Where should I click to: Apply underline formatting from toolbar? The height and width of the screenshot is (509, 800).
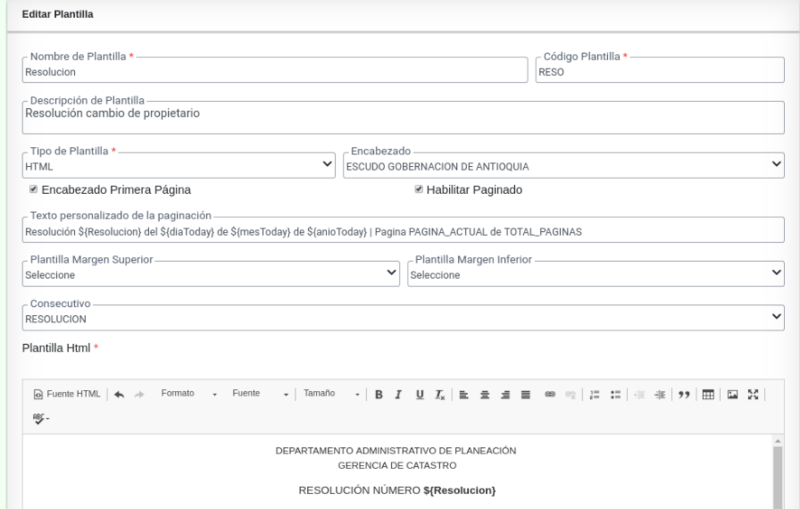point(419,394)
